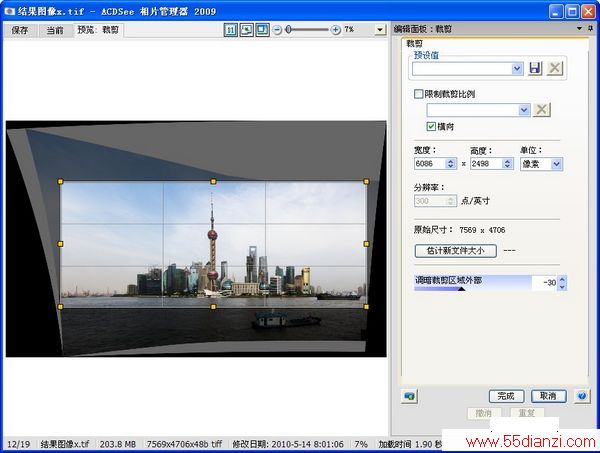This screenshot has width=600, height=453.
Task: Click the fit image zoom icon
Action: pyautogui.click(x=246, y=30)
